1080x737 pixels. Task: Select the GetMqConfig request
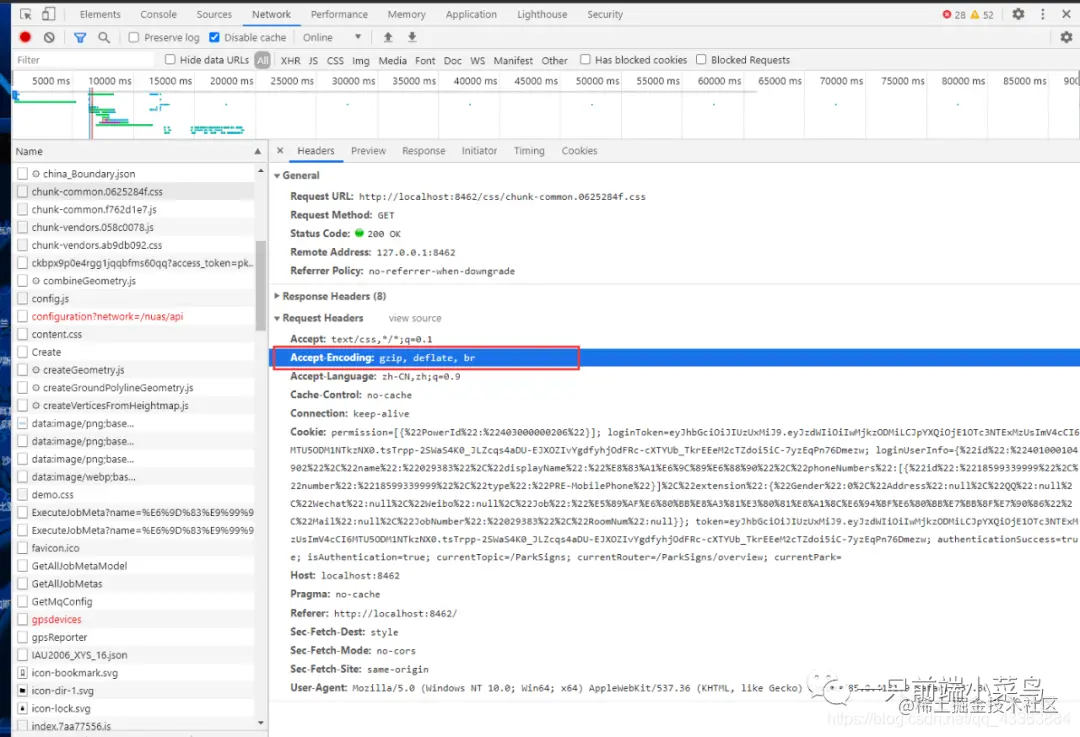62,601
